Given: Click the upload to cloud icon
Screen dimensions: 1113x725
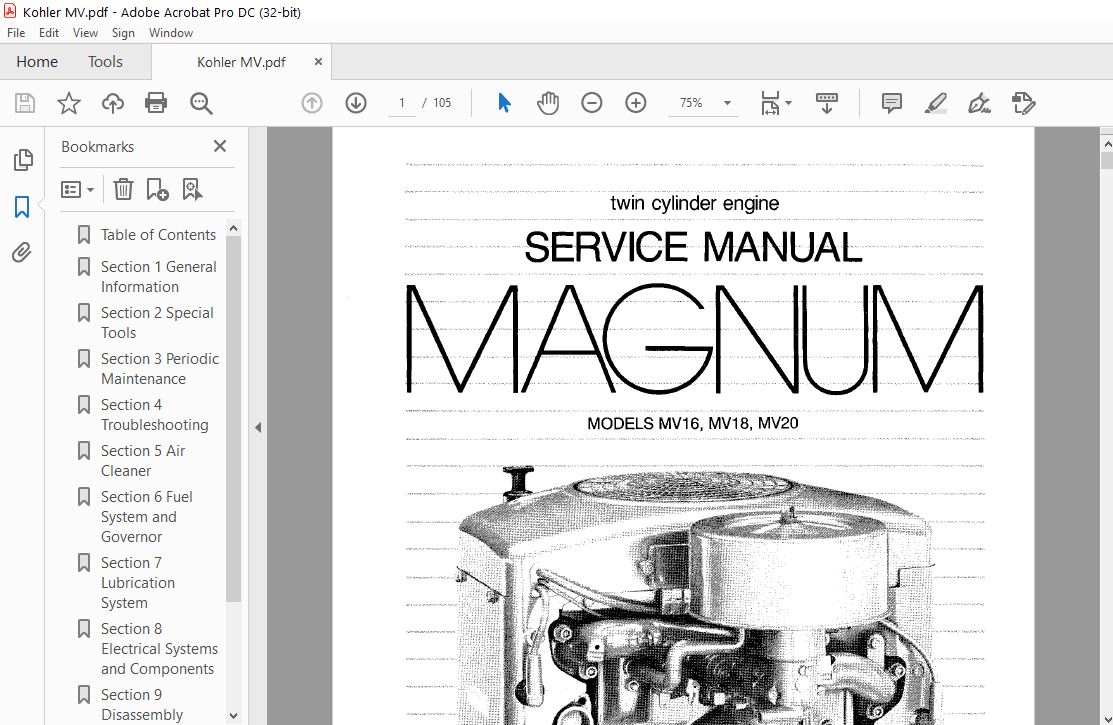Looking at the screenshot, I should tap(112, 103).
